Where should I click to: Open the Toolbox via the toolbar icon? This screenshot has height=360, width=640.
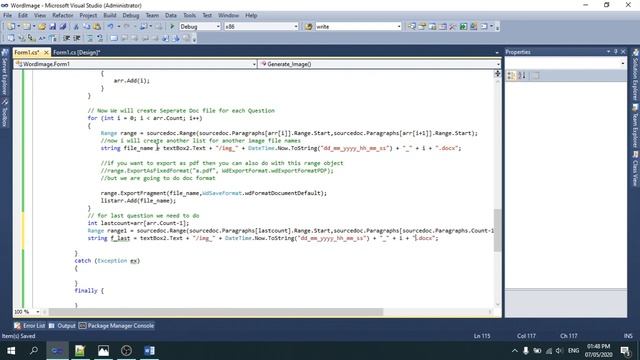click(x=453, y=27)
